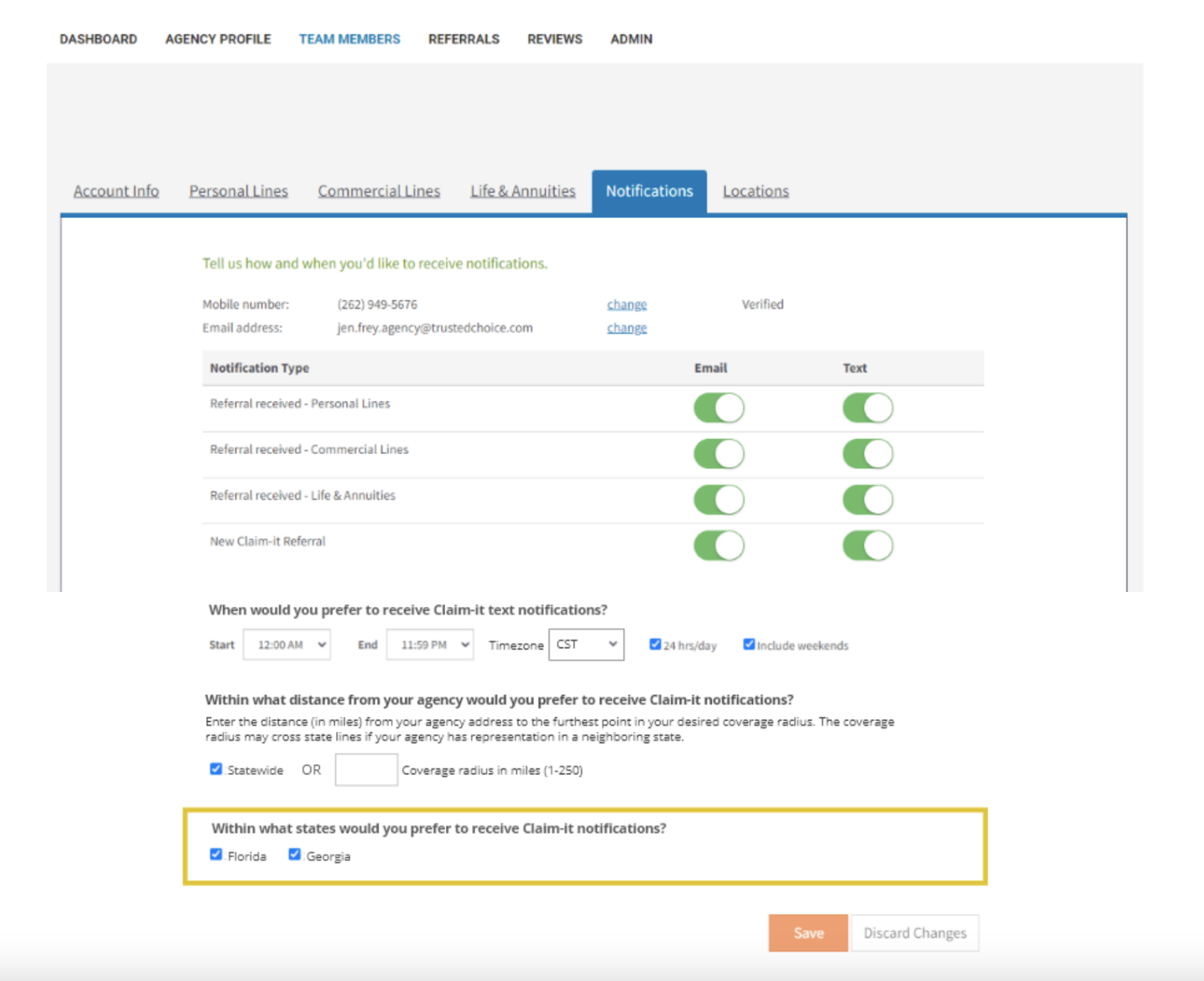Open the Referrals section in the top menu

click(x=464, y=39)
